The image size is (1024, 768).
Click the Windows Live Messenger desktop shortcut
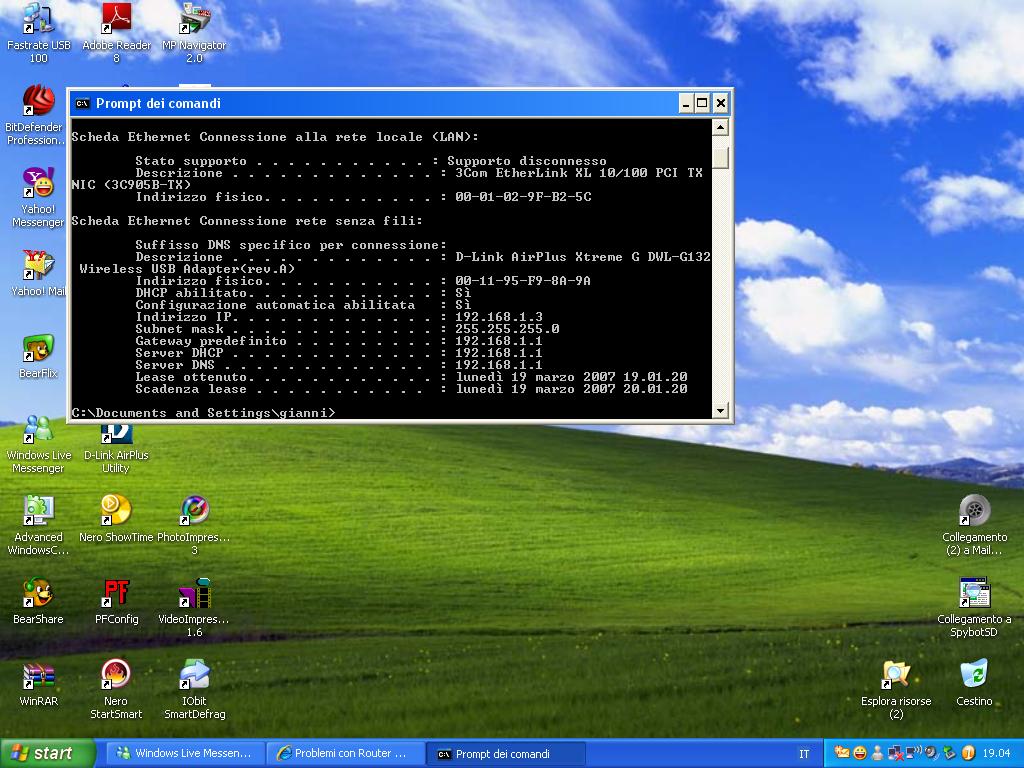pos(39,444)
